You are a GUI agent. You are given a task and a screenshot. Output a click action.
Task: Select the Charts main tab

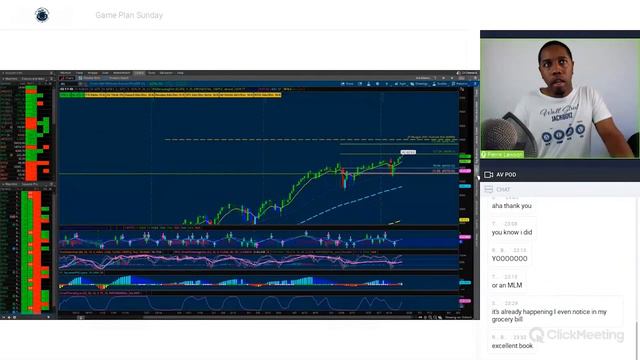pyautogui.click(x=139, y=73)
